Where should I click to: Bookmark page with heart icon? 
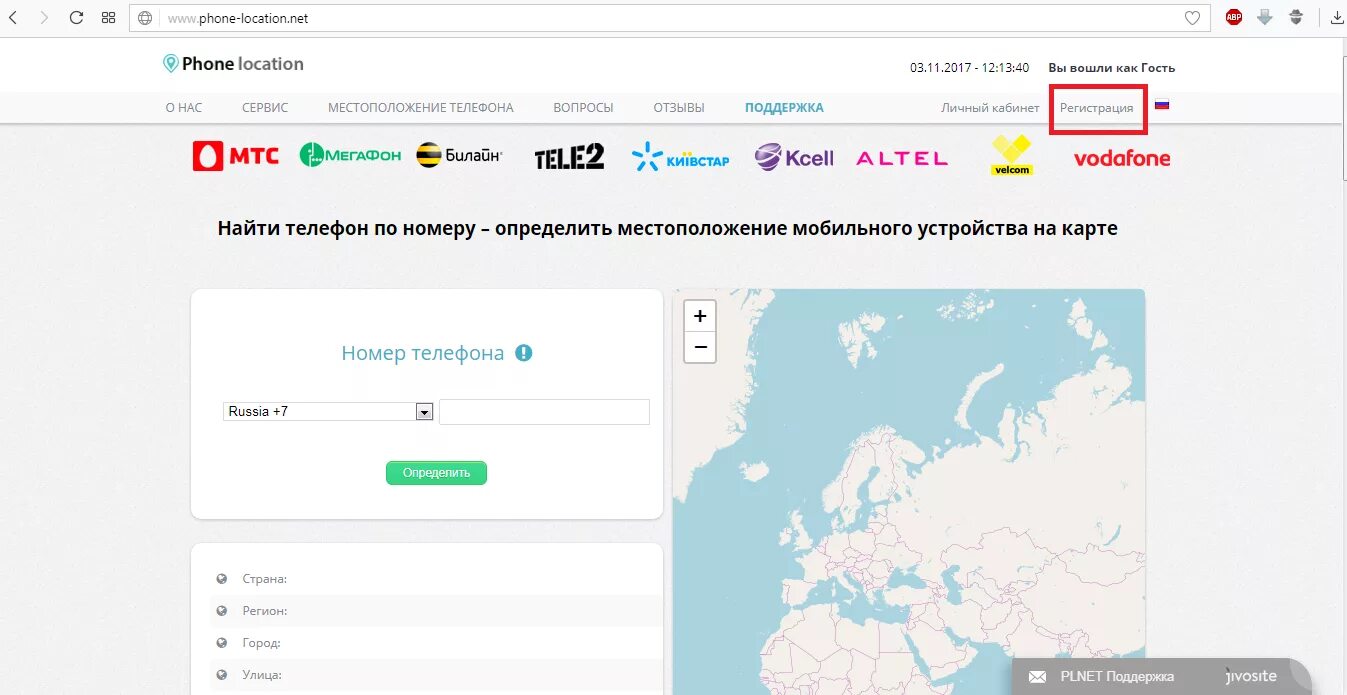point(1192,18)
